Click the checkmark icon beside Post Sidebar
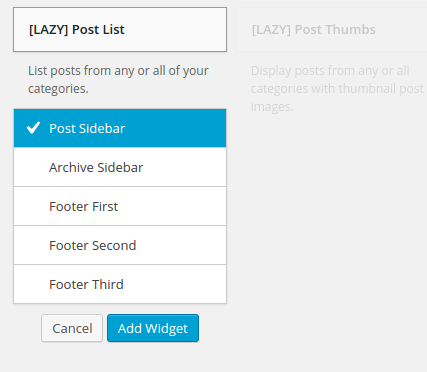This screenshot has height=372, width=427. click(33, 128)
